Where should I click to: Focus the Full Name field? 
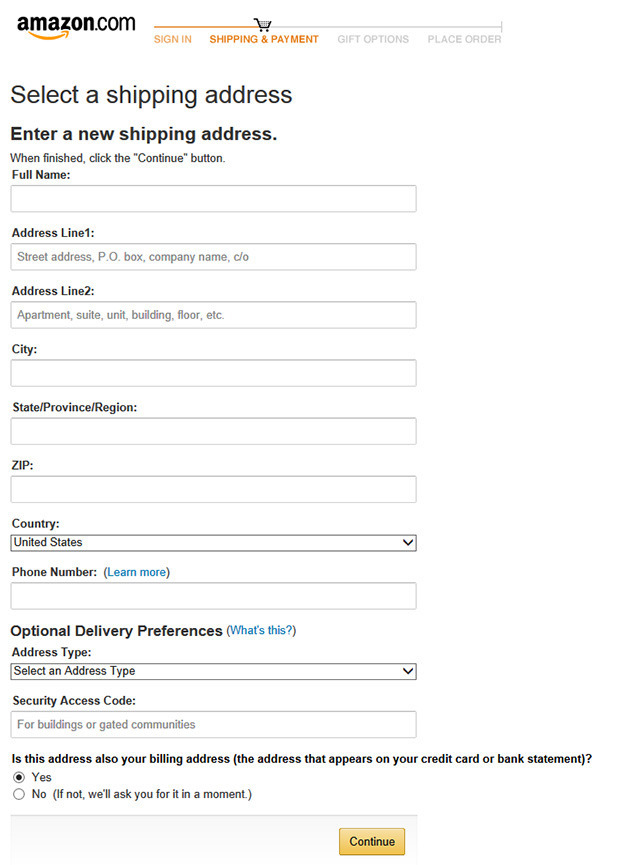213,199
